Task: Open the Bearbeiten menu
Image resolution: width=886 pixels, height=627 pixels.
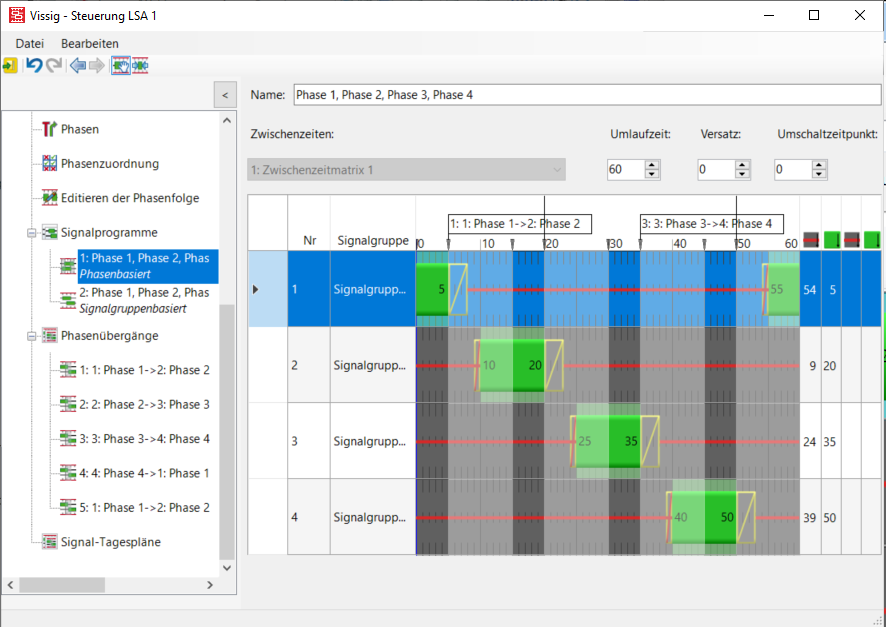Action: [x=90, y=43]
